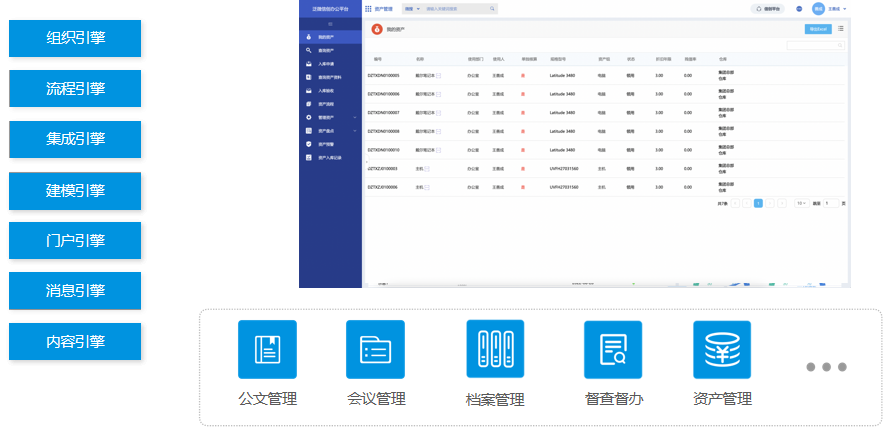Select the 内容引擎 tab
The image size is (887, 429).
(x=75, y=342)
